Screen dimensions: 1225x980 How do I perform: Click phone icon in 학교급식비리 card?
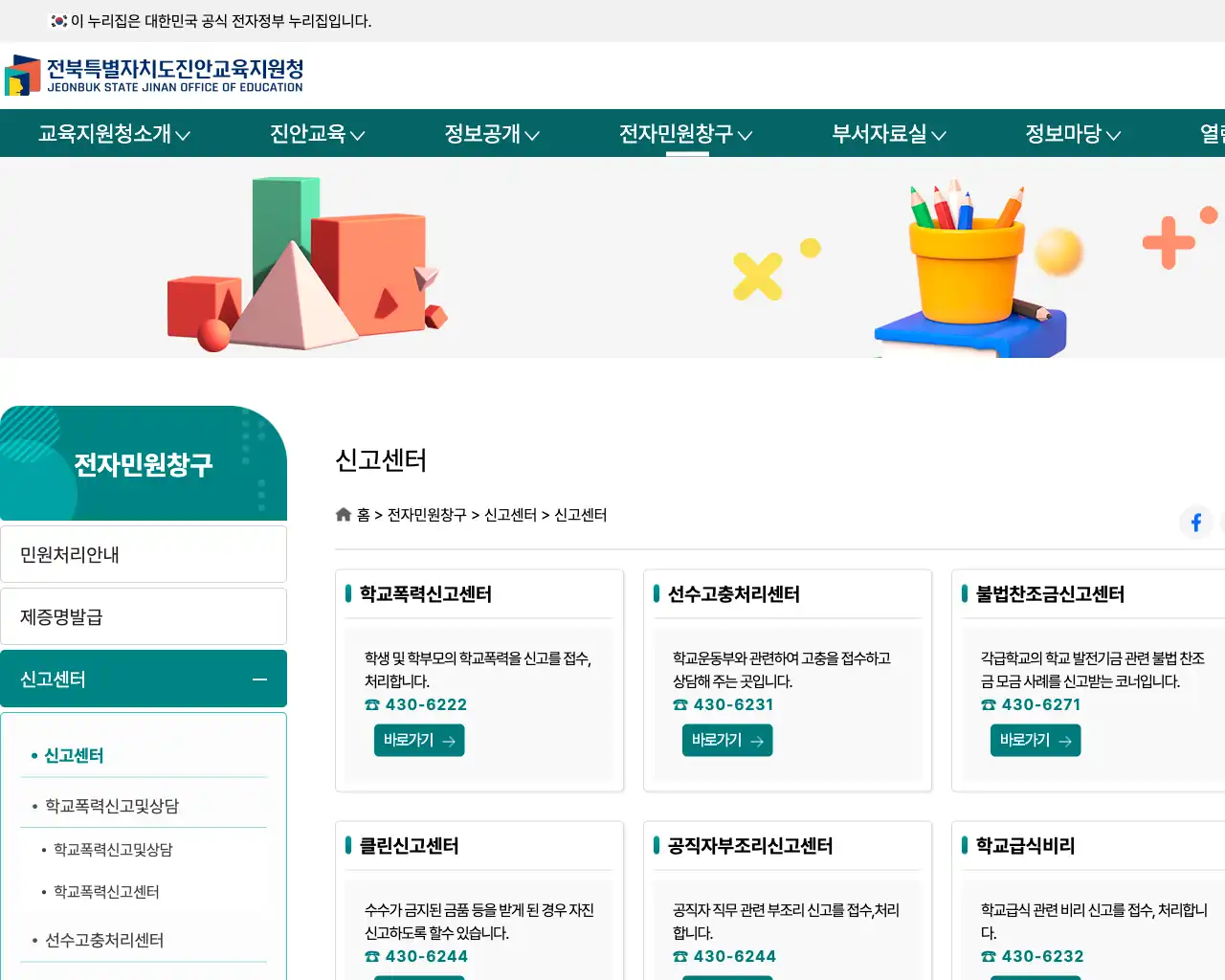coord(987,956)
